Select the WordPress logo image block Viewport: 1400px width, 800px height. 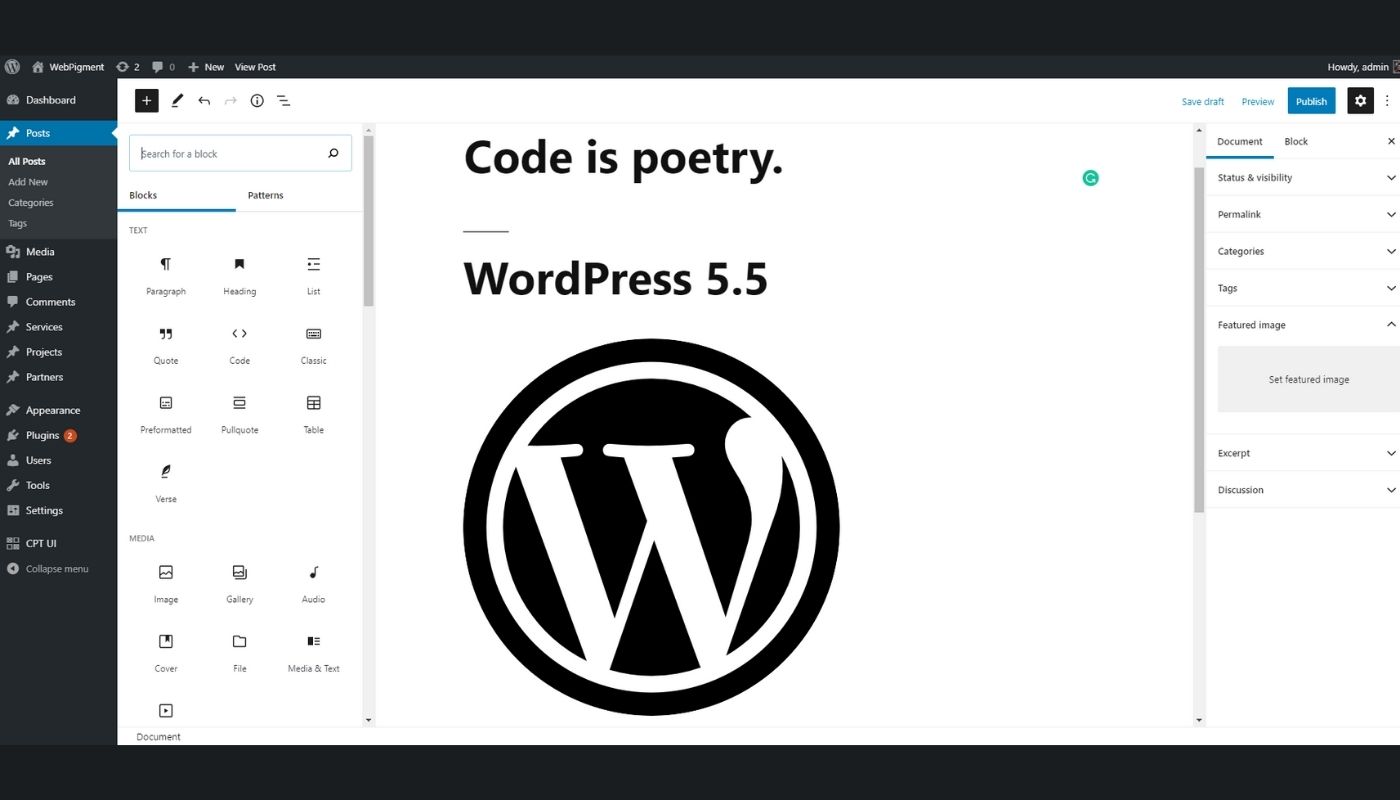(x=651, y=527)
